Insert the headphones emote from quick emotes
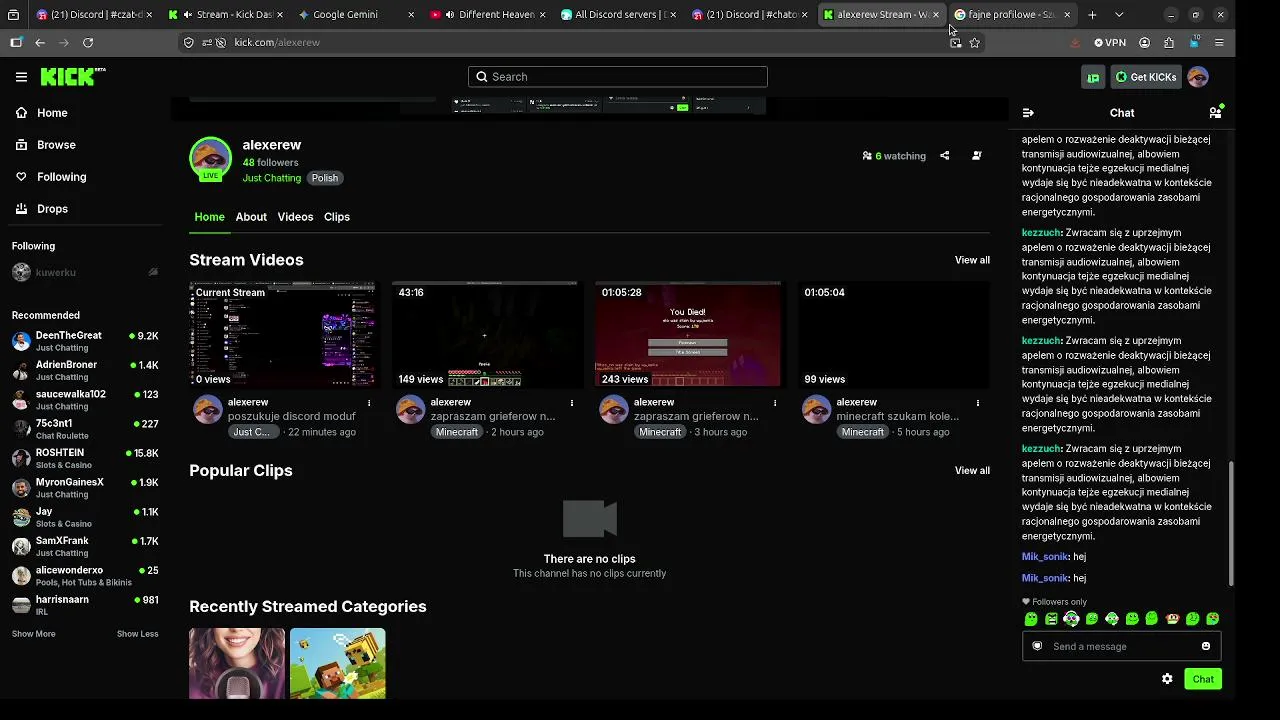Screen dimensions: 1280x720 [x=1071, y=619]
